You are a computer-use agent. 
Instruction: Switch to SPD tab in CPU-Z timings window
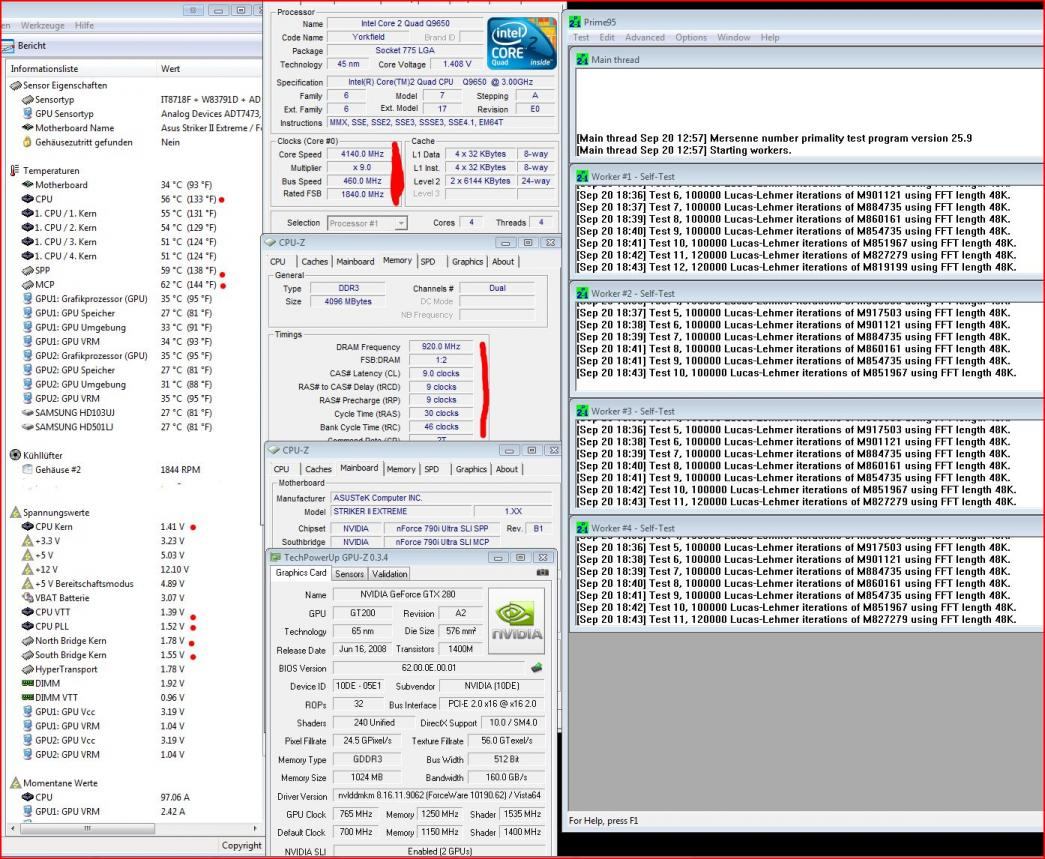coord(428,261)
